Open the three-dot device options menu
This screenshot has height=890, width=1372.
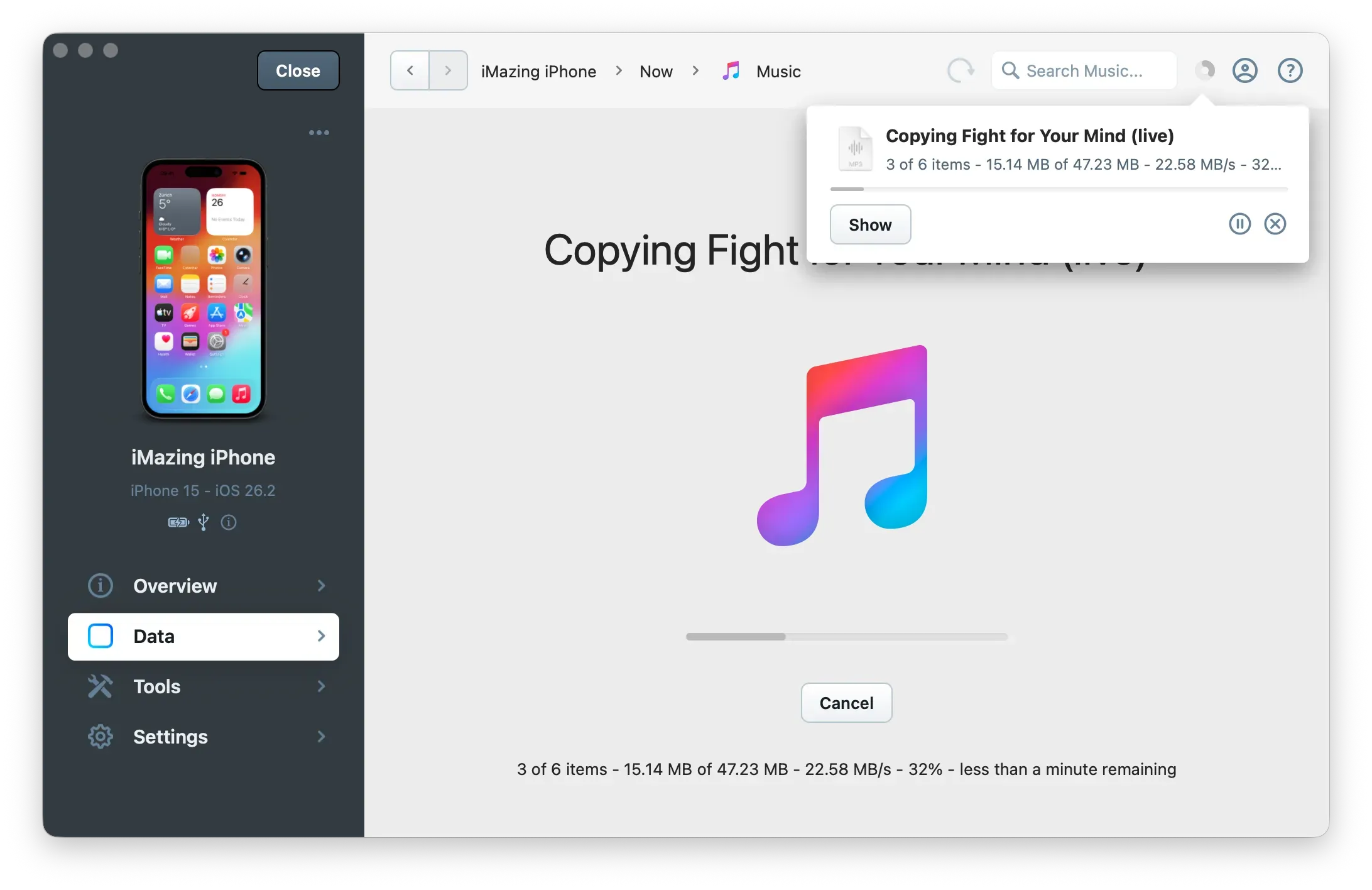tap(319, 133)
